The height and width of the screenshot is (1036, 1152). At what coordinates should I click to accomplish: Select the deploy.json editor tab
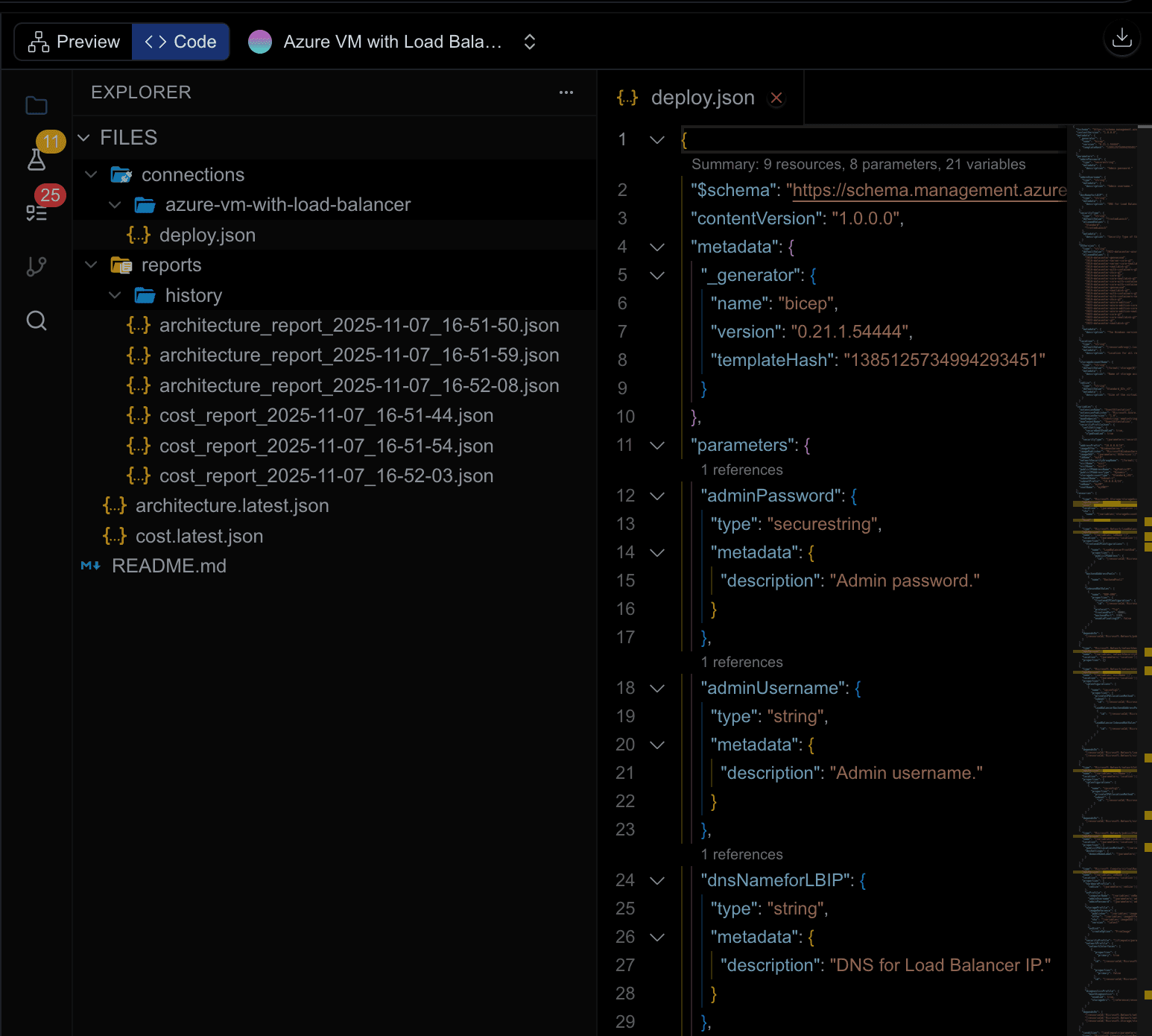pyautogui.click(x=700, y=98)
